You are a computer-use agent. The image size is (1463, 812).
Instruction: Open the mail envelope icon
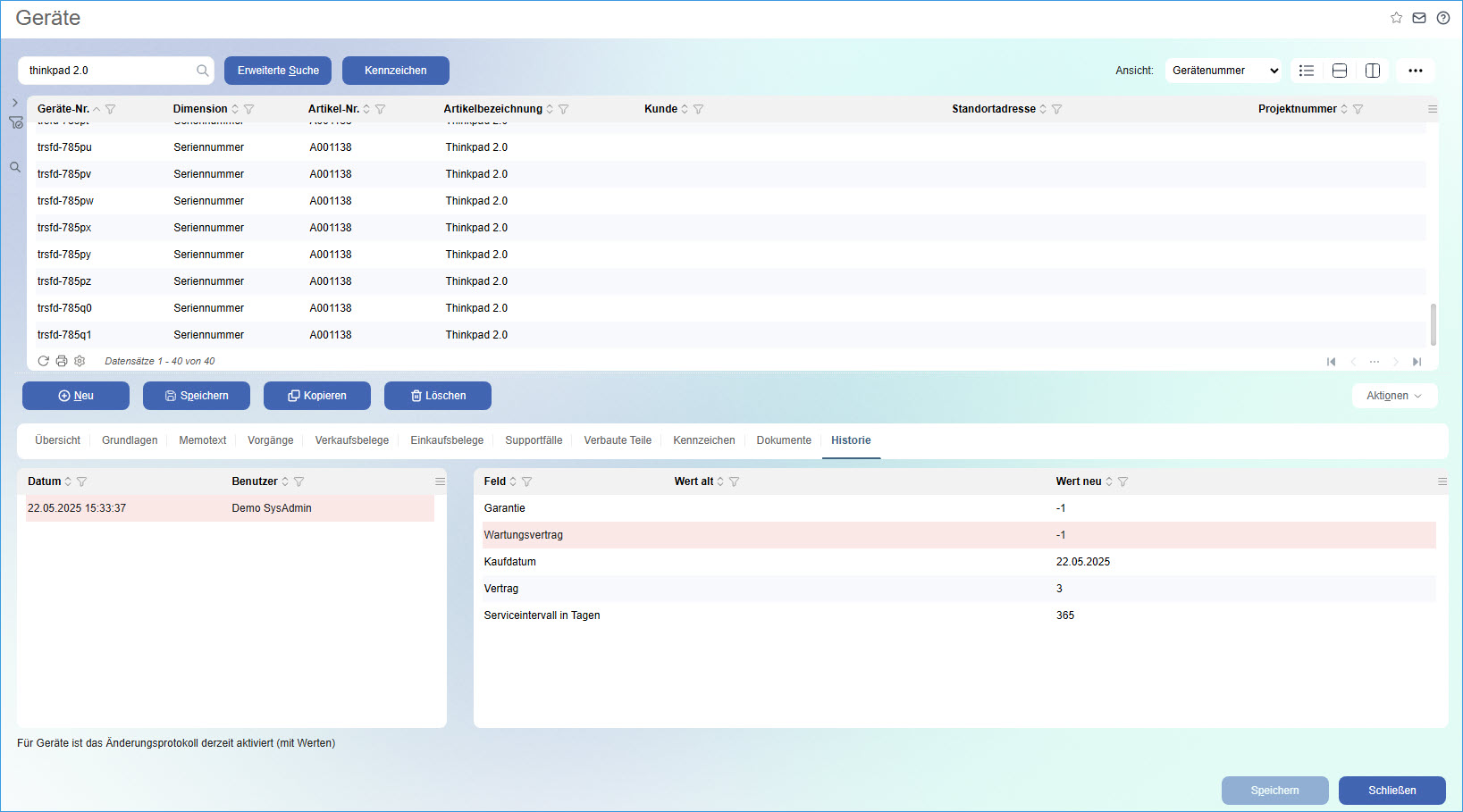point(1419,18)
